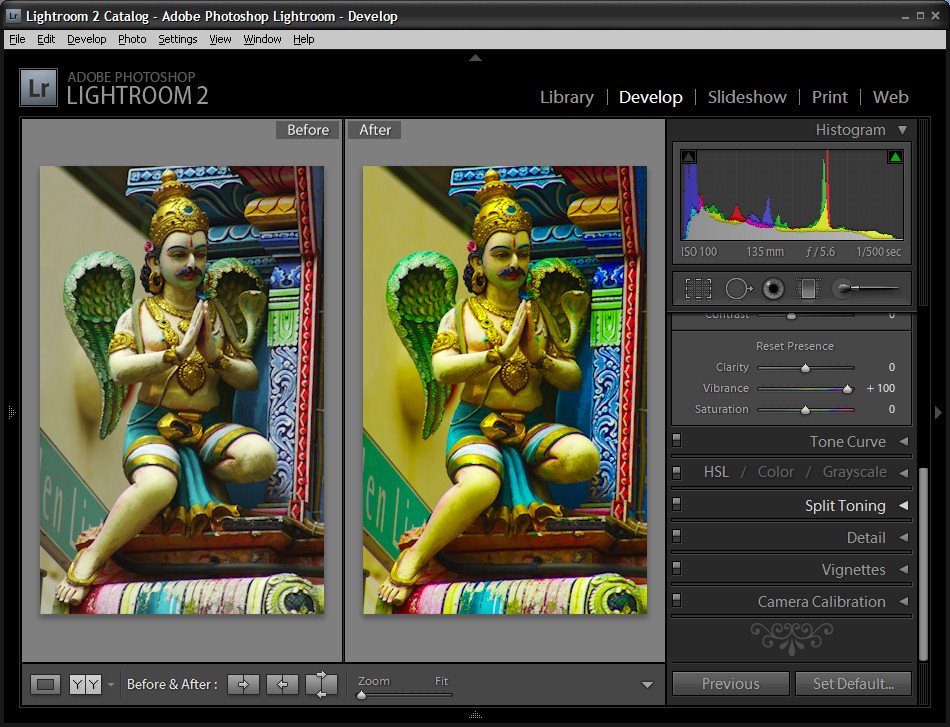This screenshot has height=727, width=950.
Task: Switch to the Slideshow module
Action: coord(747,97)
